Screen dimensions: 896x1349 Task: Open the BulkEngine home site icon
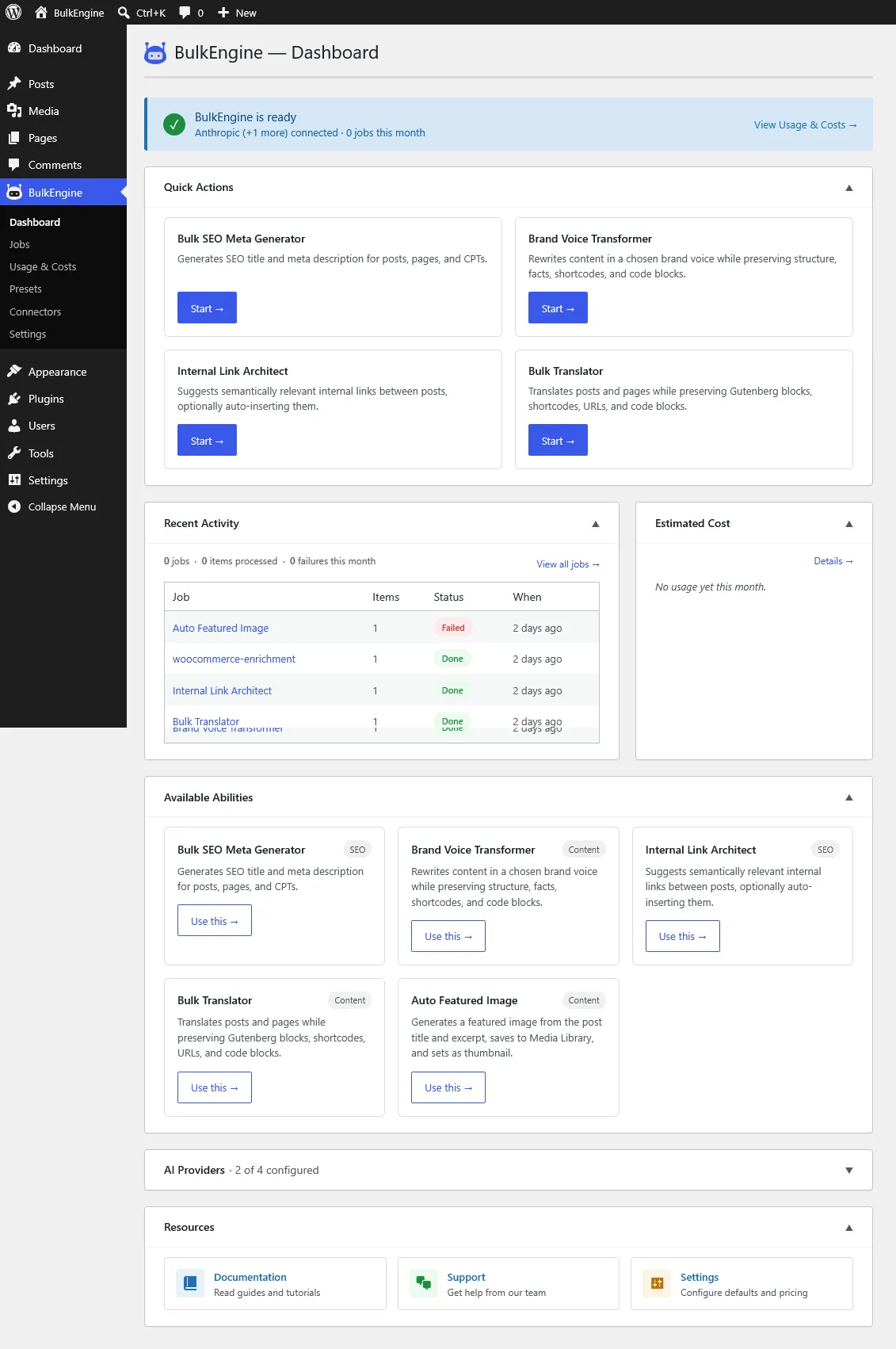(41, 13)
